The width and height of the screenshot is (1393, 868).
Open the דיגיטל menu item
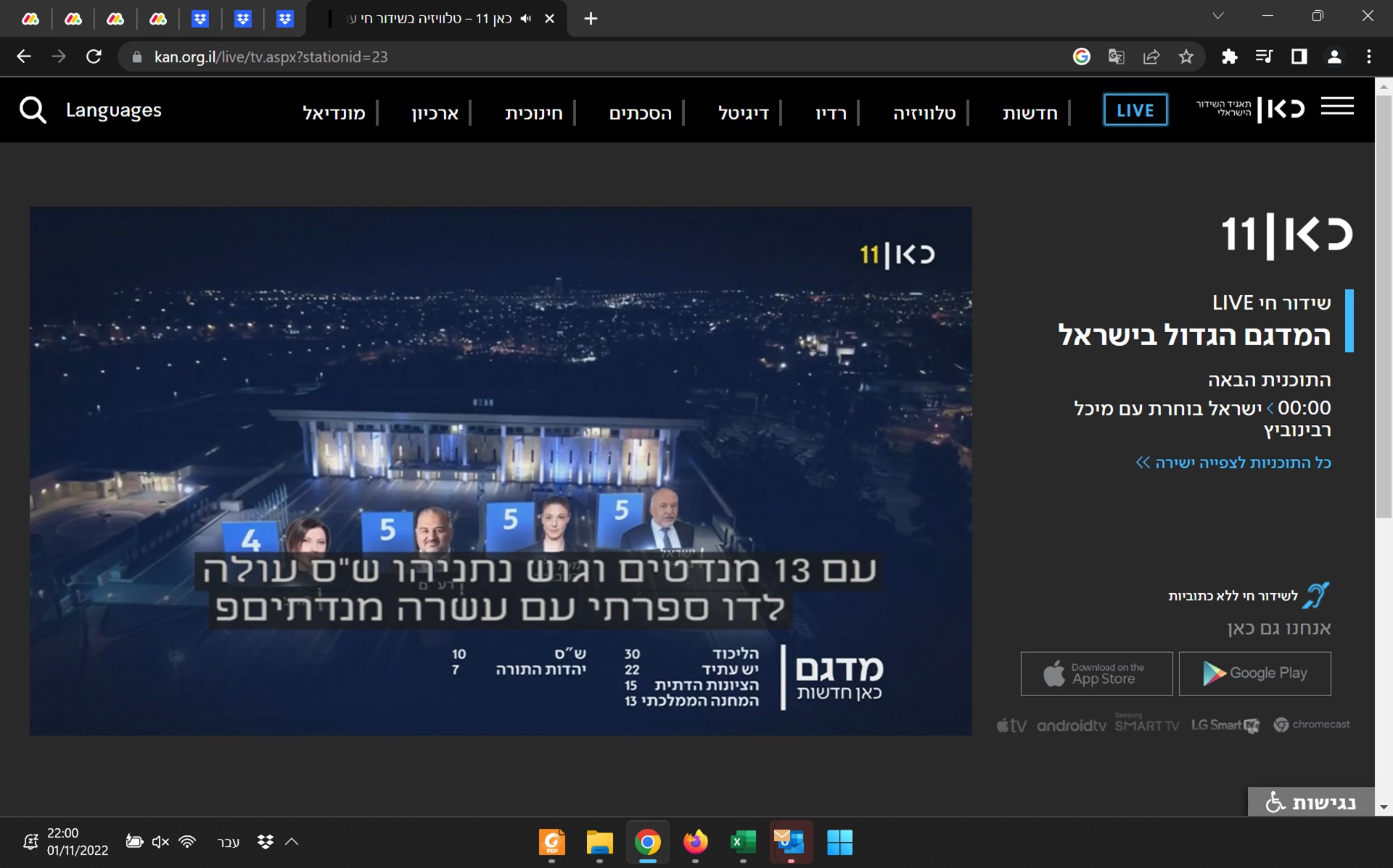(x=743, y=113)
